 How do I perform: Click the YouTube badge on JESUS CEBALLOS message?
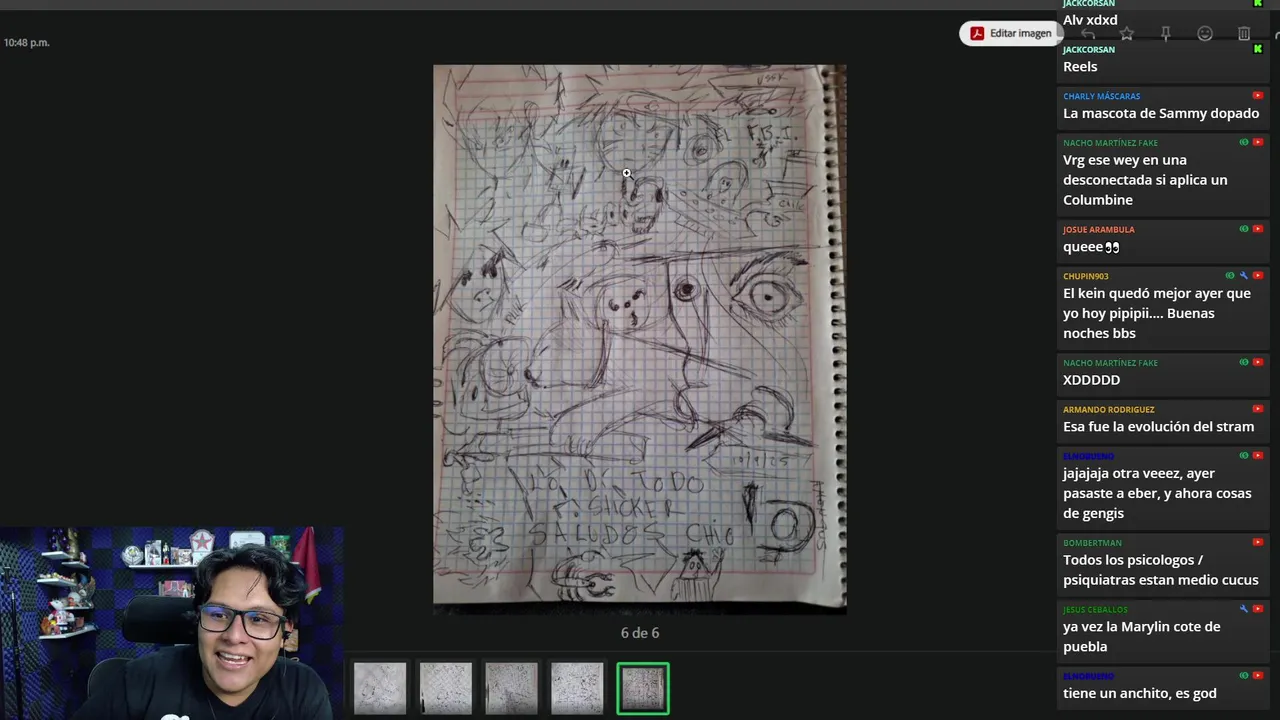[x=1258, y=609]
